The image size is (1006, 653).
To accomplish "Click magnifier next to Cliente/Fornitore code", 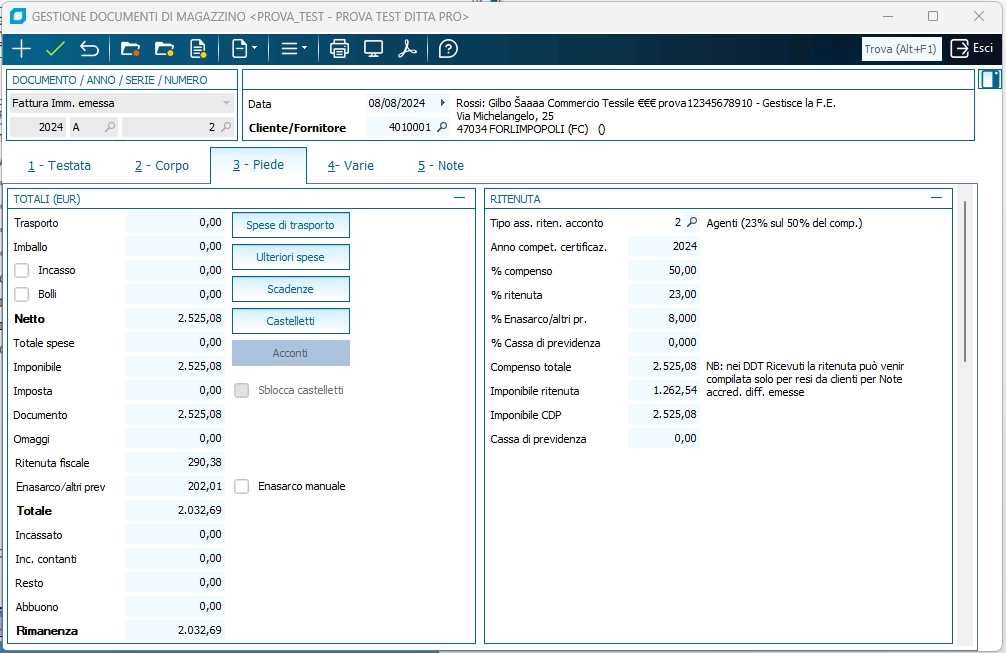I will click(443, 128).
